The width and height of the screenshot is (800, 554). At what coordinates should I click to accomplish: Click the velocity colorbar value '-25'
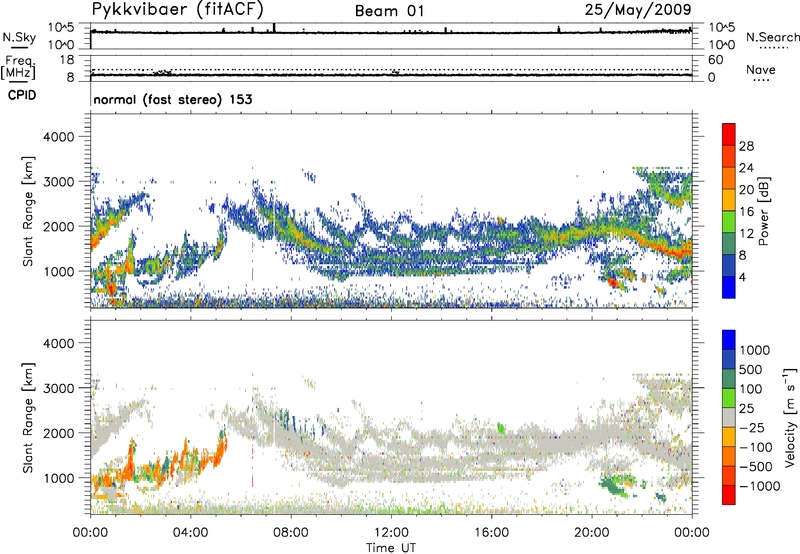(752, 427)
